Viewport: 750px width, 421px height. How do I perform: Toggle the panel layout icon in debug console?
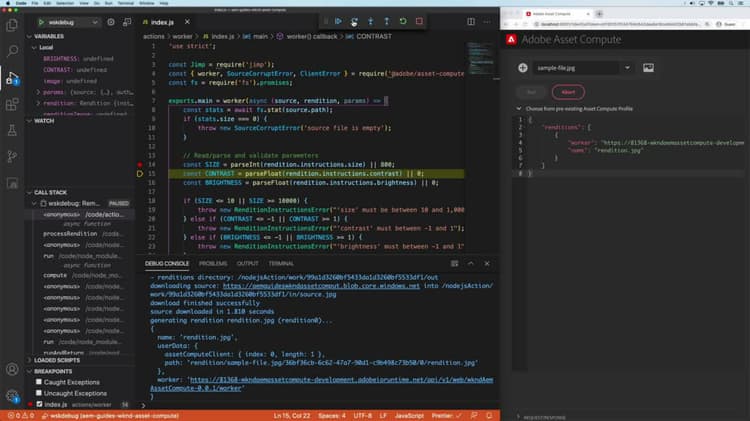point(454,264)
